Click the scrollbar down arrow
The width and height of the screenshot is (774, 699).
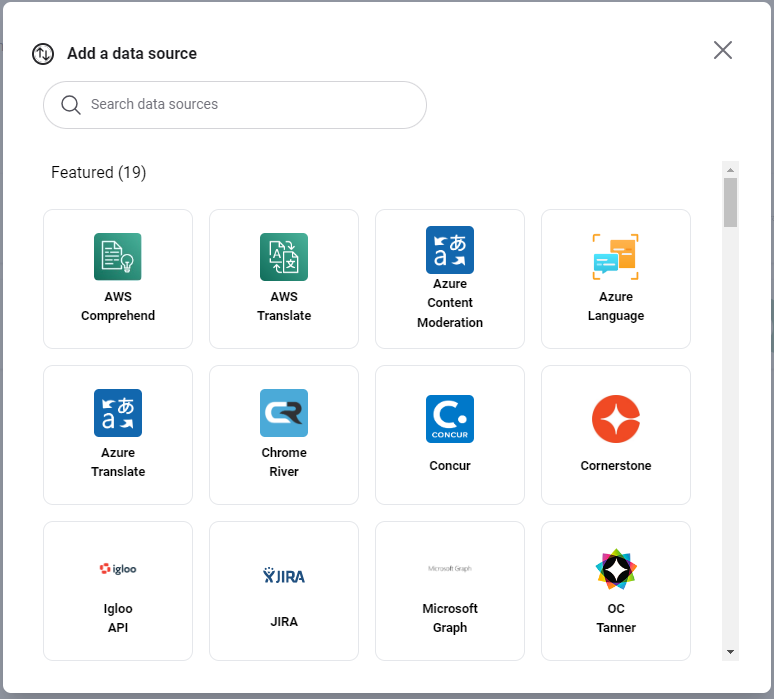pos(730,652)
